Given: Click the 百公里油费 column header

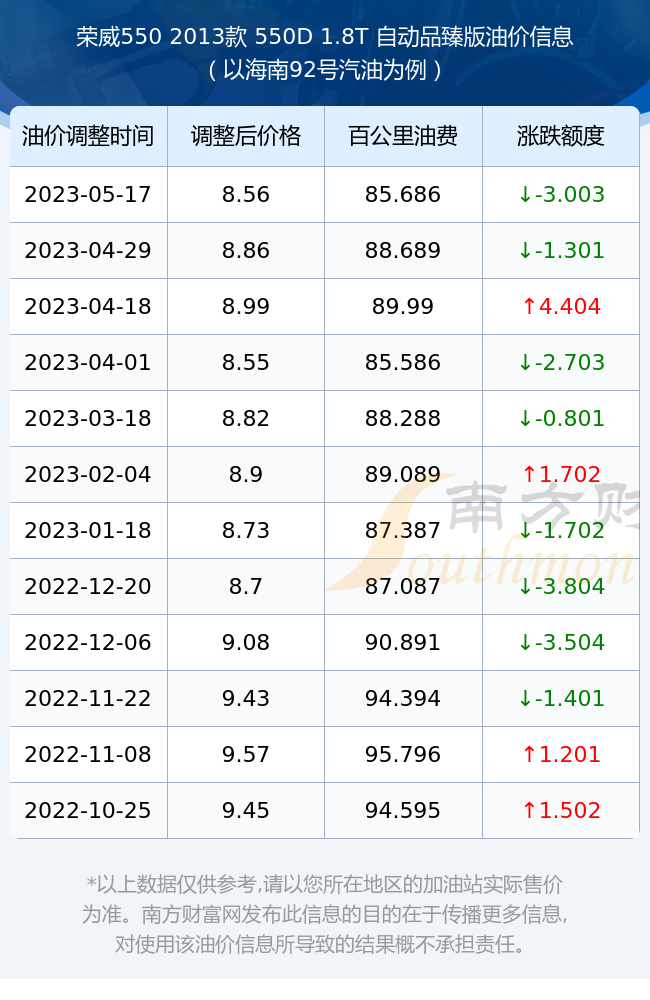Looking at the screenshot, I should pos(403,136).
